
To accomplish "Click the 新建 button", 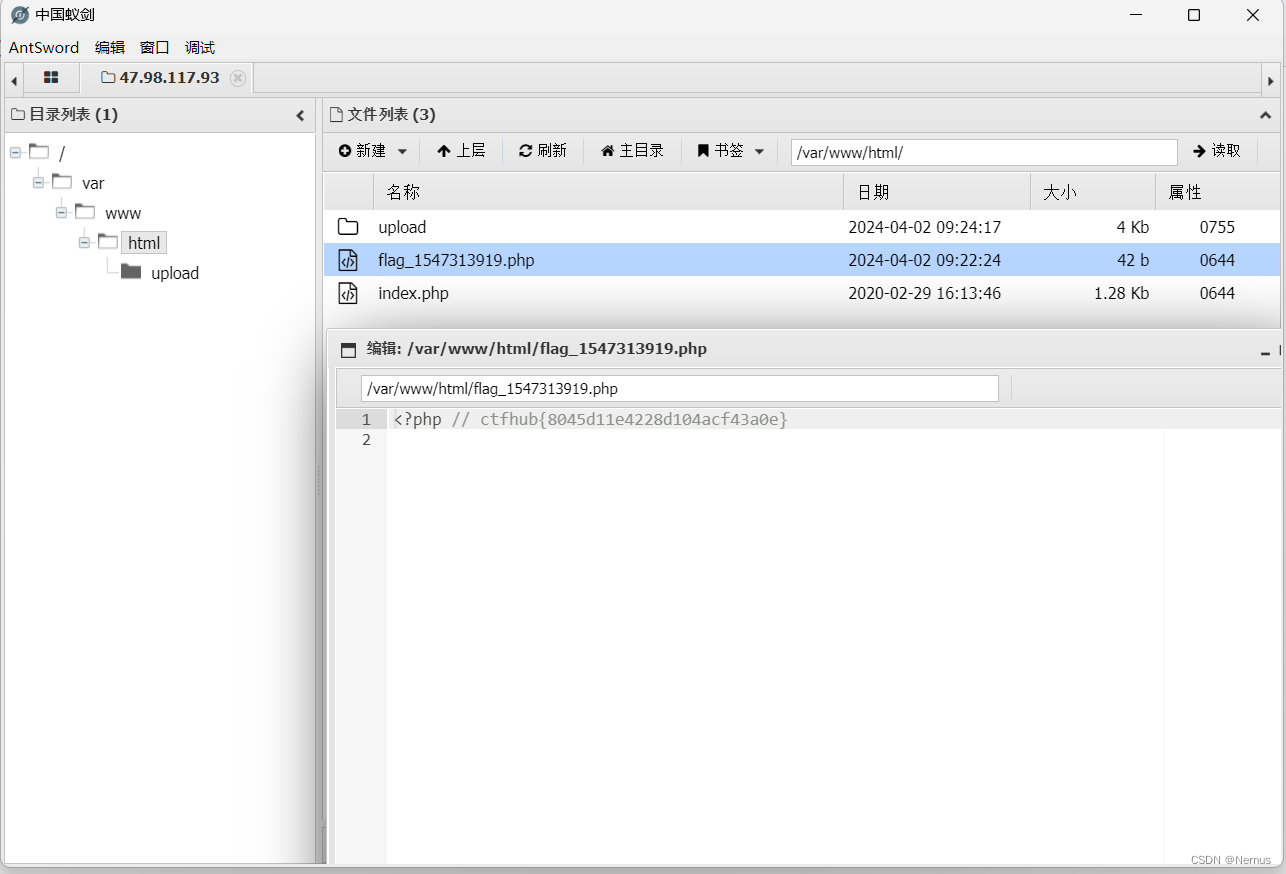I will 363,151.
